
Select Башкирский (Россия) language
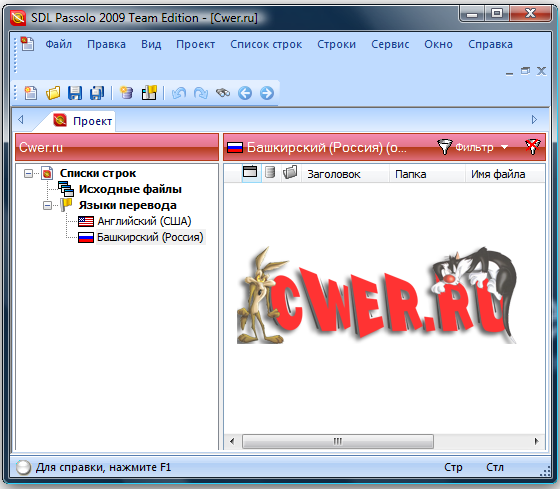150,237
